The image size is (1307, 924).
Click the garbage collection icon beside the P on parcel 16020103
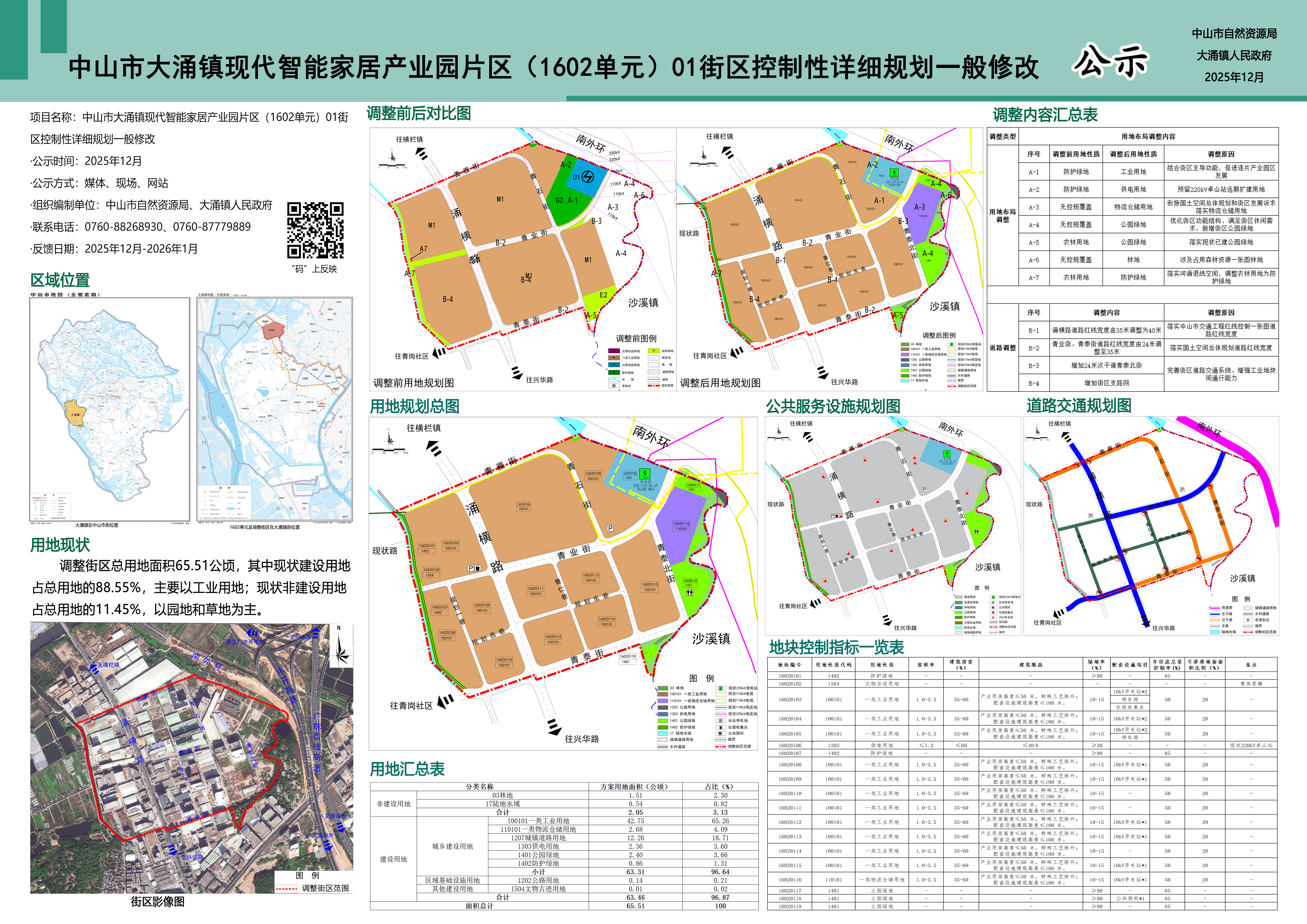pyautogui.click(x=478, y=568)
